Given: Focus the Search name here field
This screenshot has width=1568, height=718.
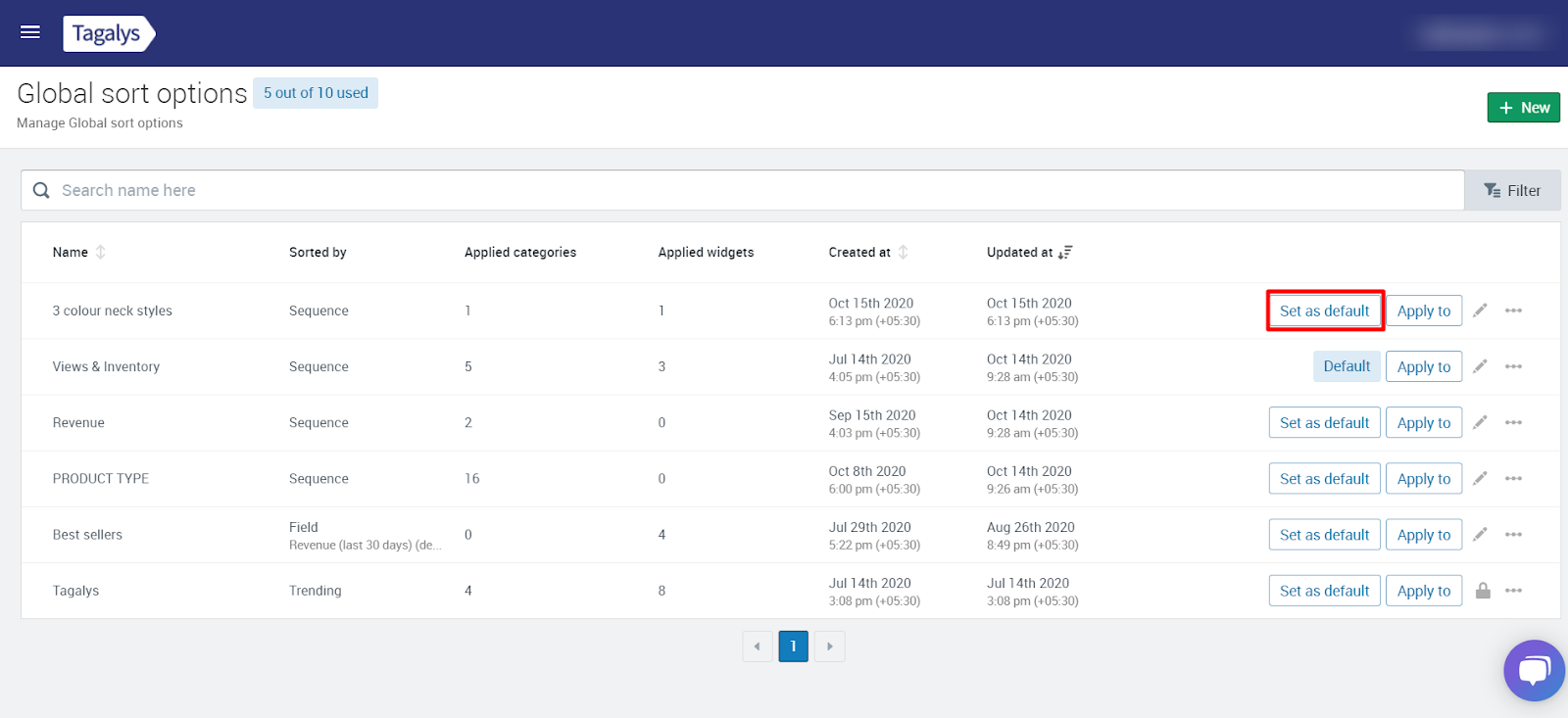Looking at the screenshot, I should (x=743, y=190).
